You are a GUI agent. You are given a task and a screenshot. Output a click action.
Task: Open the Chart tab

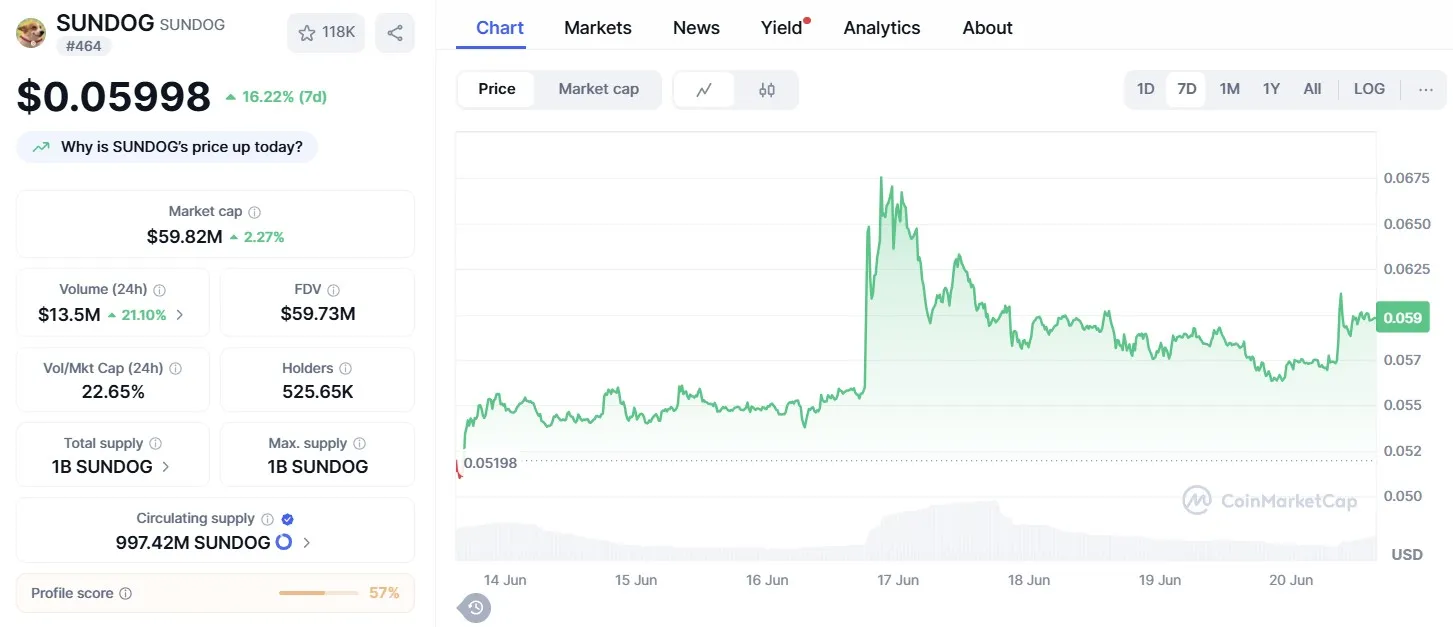click(500, 28)
